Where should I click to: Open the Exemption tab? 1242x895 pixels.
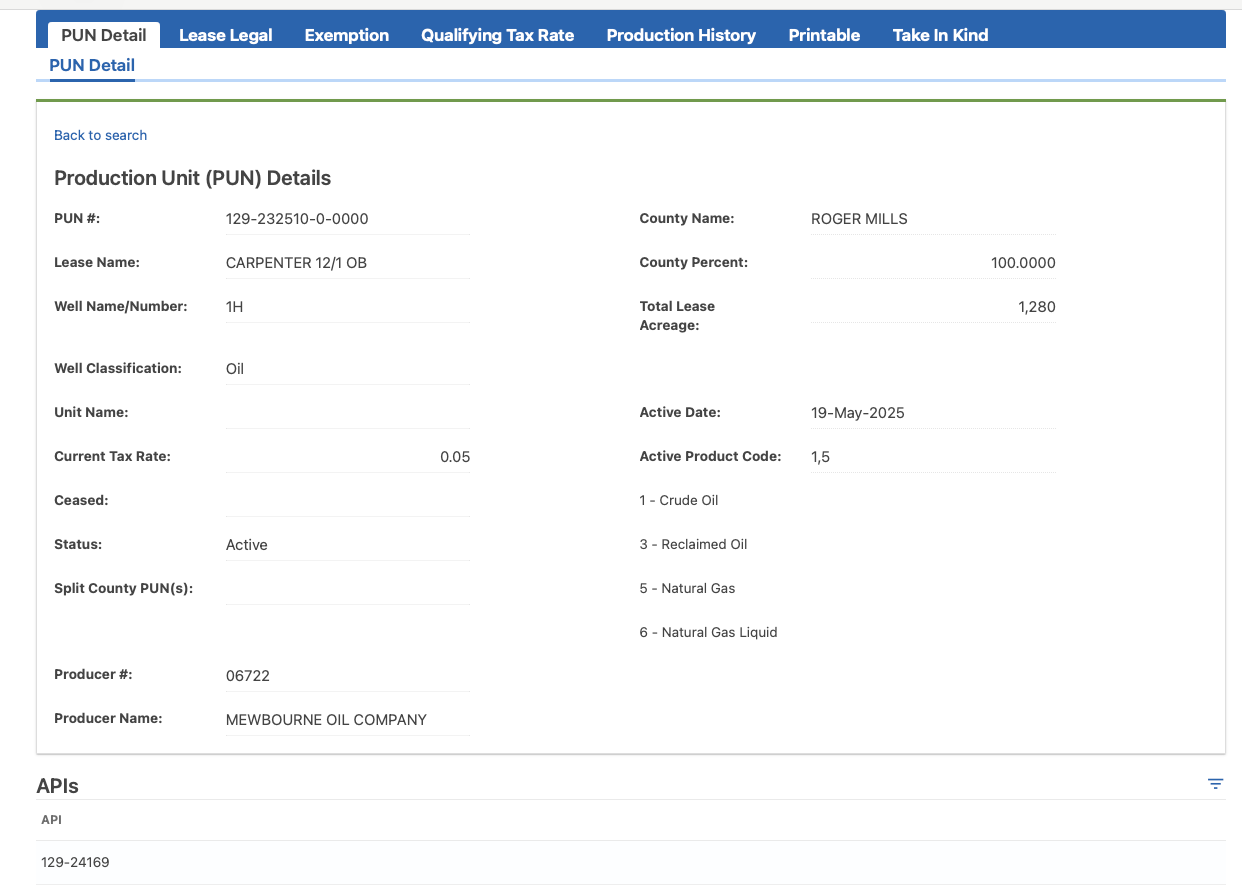tap(346, 35)
